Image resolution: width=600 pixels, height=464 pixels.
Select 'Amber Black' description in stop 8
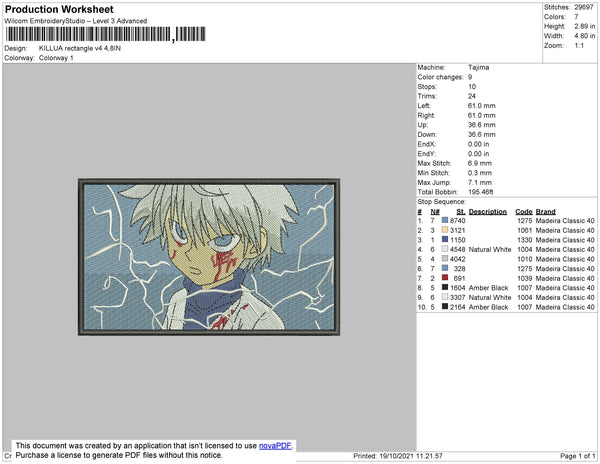tap(489, 288)
